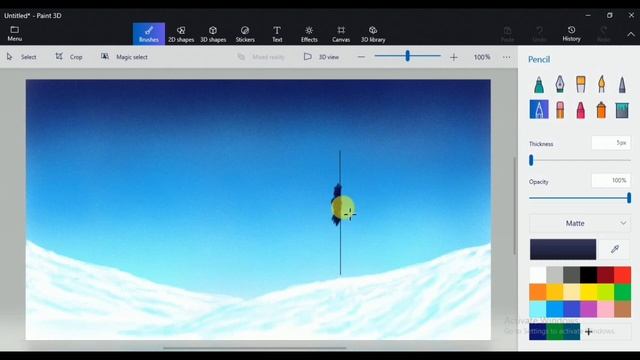Choose the bright red color swatch

point(622,275)
